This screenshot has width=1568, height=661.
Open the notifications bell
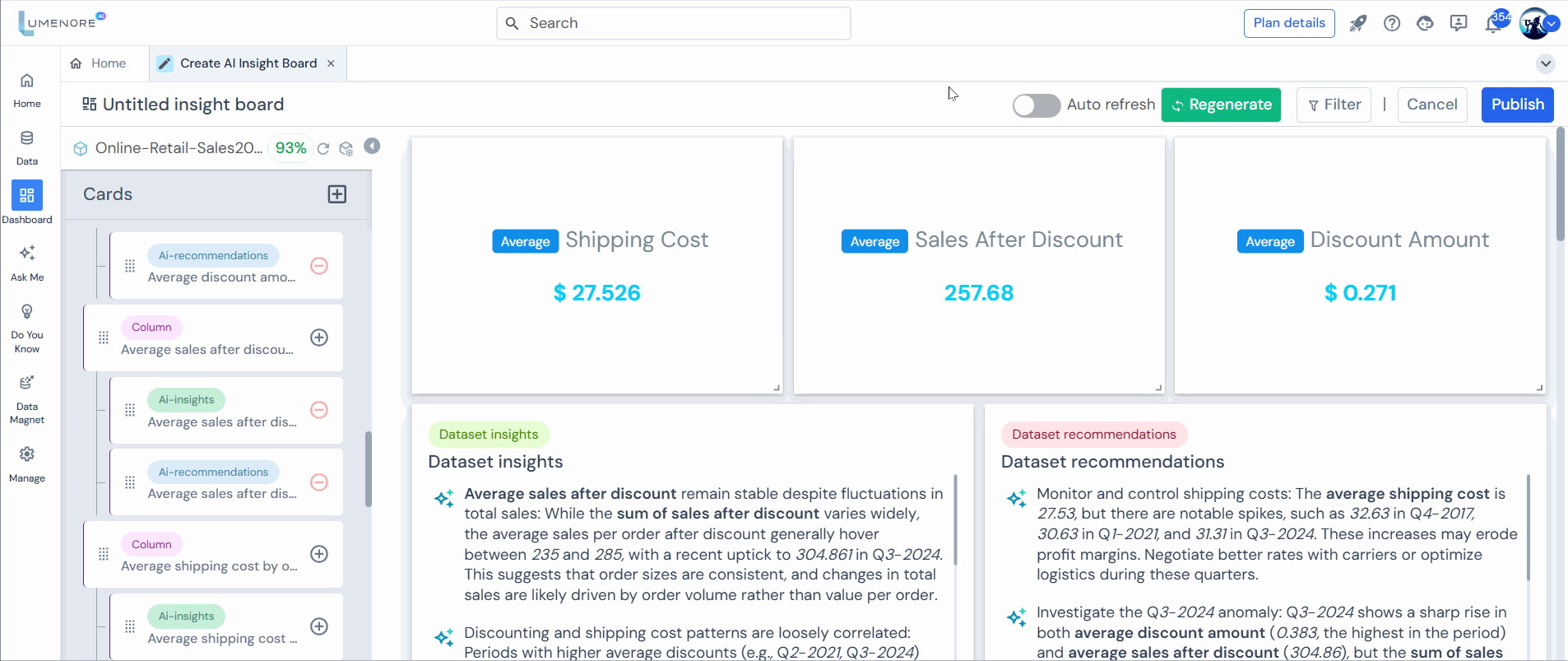(1493, 23)
